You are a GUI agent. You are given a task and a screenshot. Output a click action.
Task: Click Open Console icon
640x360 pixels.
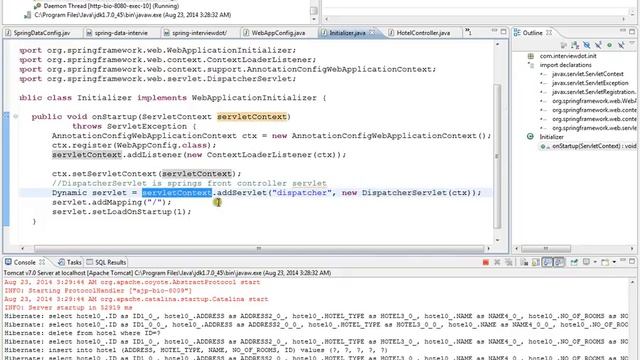click(x=605, y=262)
